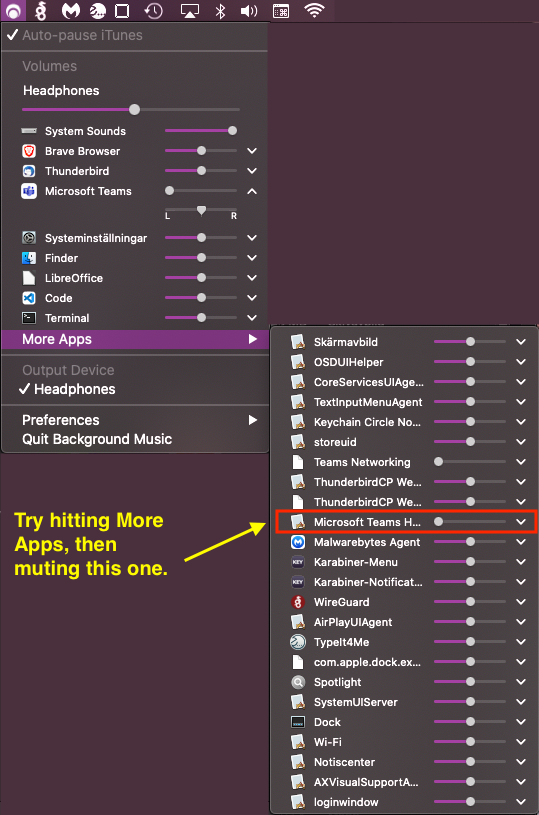Click the AXVisualSupportA... entry text
Screen dimensions: 539x815
point(366,782)
